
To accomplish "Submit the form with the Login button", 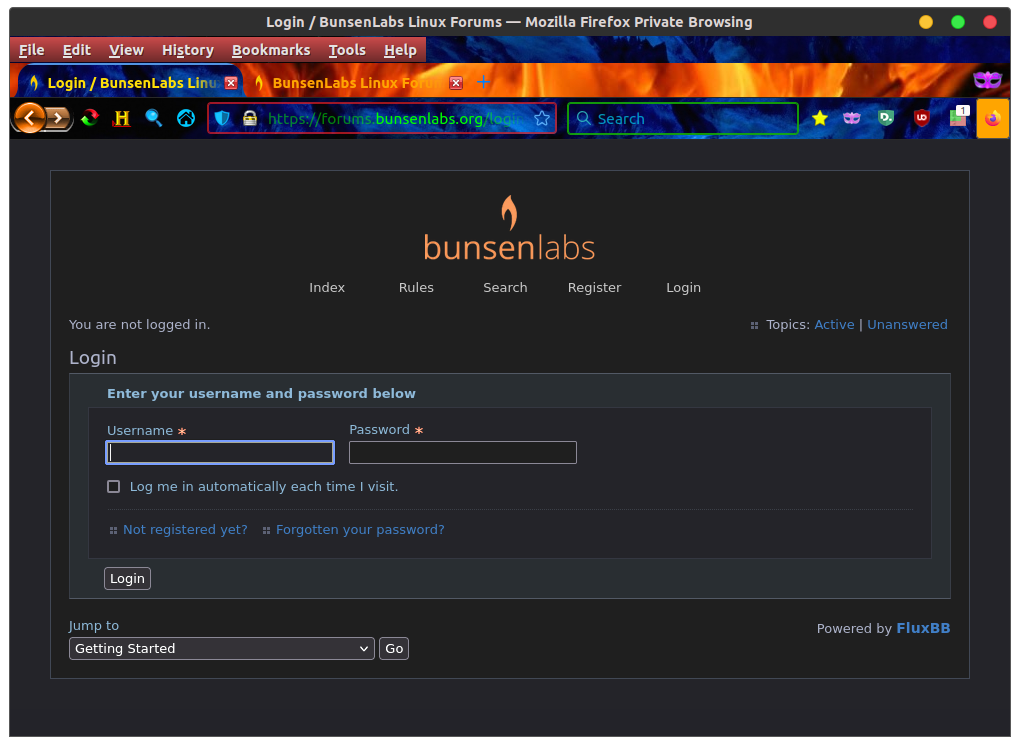I will coord(128,578).
